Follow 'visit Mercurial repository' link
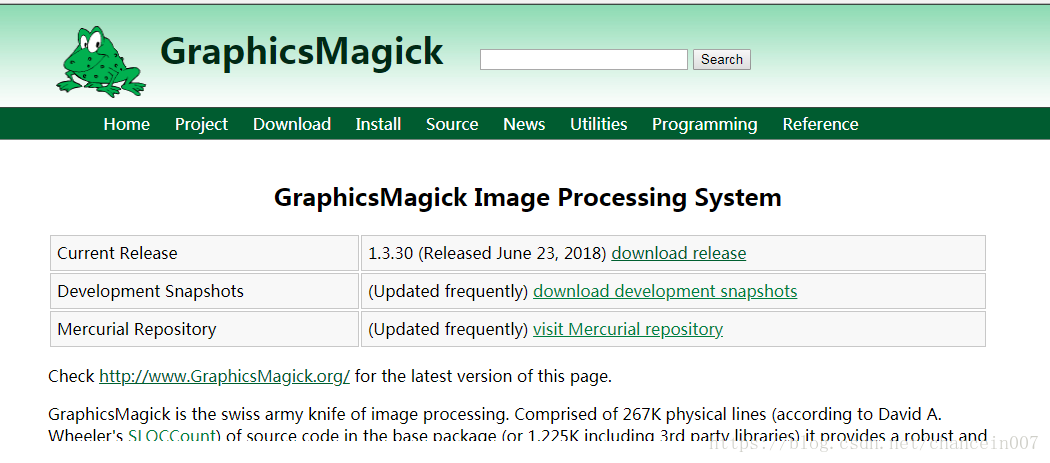The width and height of the screenshot is (1050, 463). click(x=627, y=330)
